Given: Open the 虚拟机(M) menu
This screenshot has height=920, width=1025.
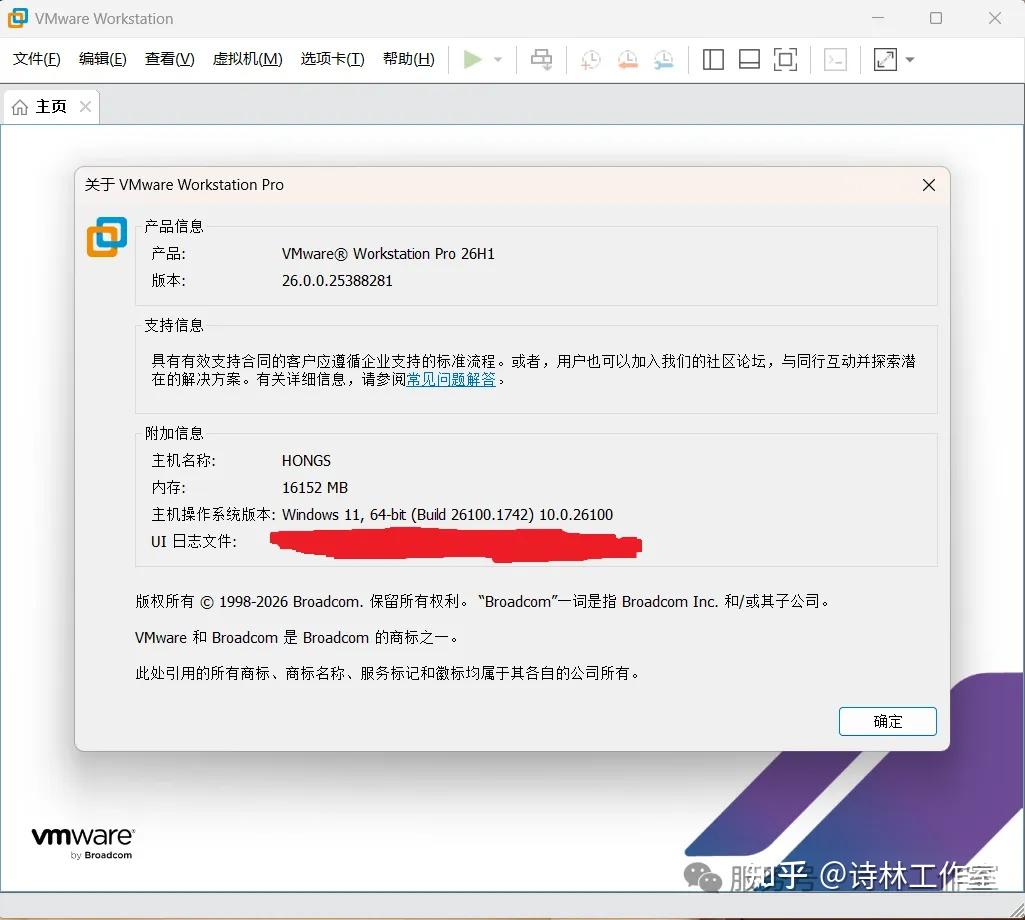Looking at the screenshot, I should 247,59.
